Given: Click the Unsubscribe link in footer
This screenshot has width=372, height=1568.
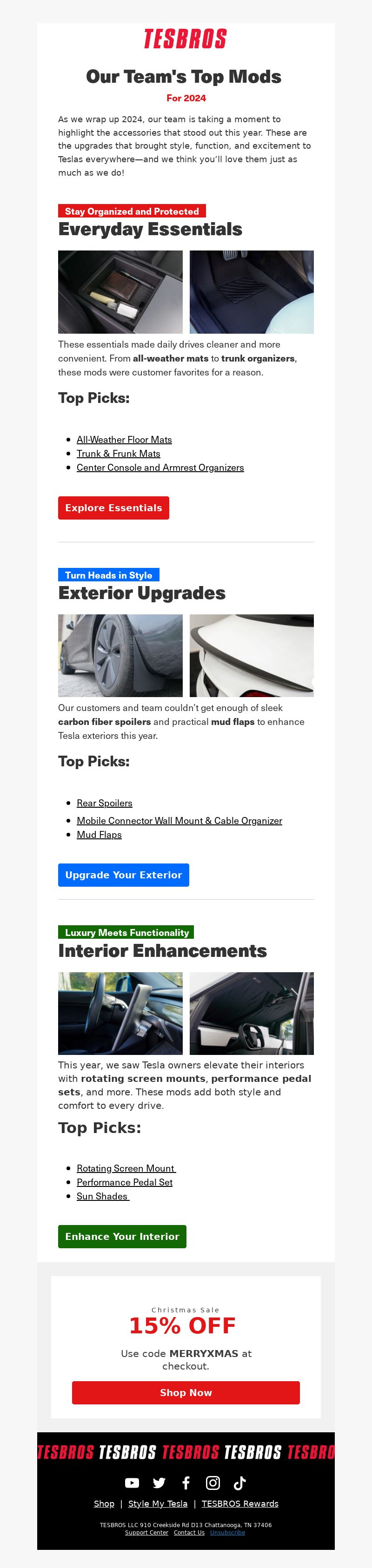Looking at the screenshot, I should 228,1533.
